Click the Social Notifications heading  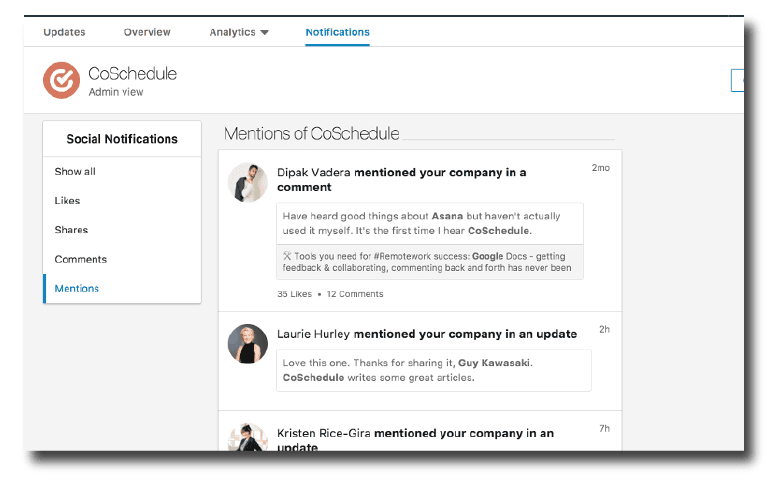pyautogui.click(x=122, y=139)
